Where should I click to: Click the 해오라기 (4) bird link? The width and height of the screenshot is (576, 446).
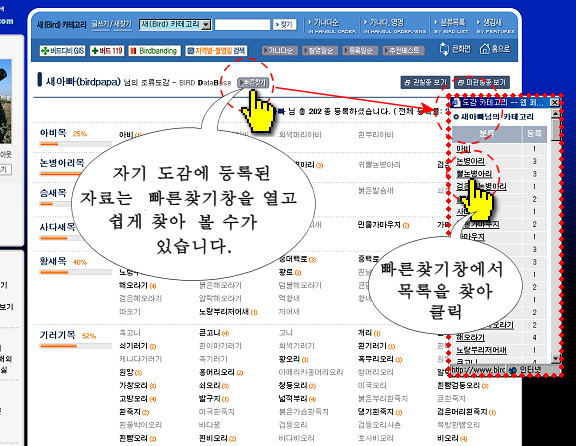(138, 285)
